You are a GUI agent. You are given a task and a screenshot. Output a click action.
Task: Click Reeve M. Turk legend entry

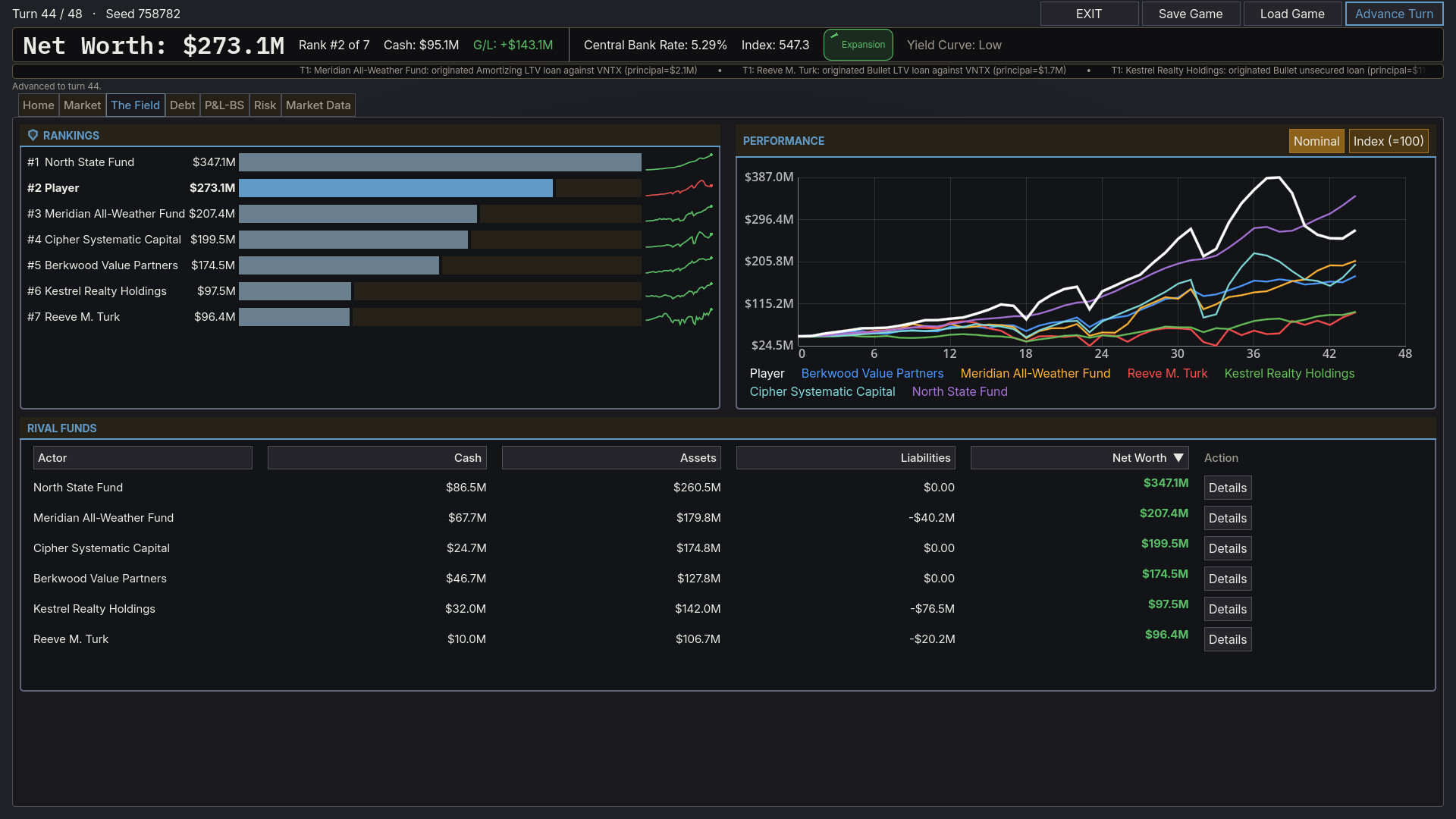1167,373
